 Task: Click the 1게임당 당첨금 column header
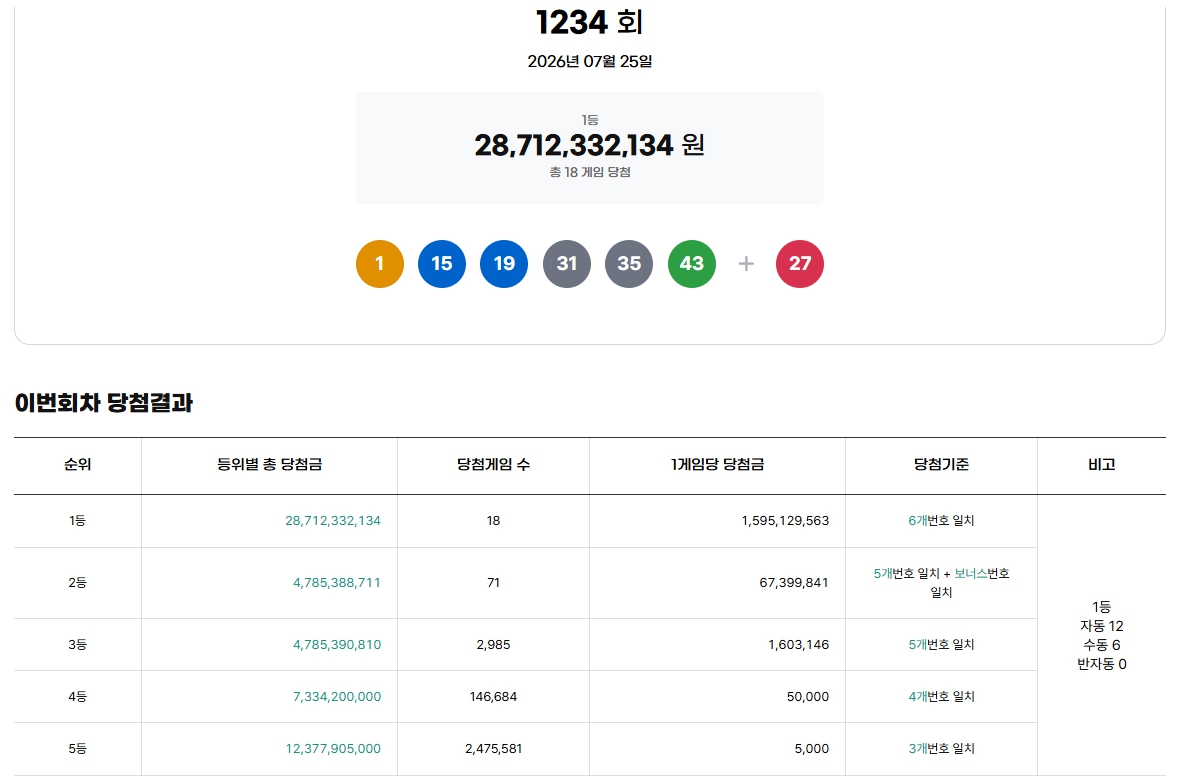click(718, 465)
